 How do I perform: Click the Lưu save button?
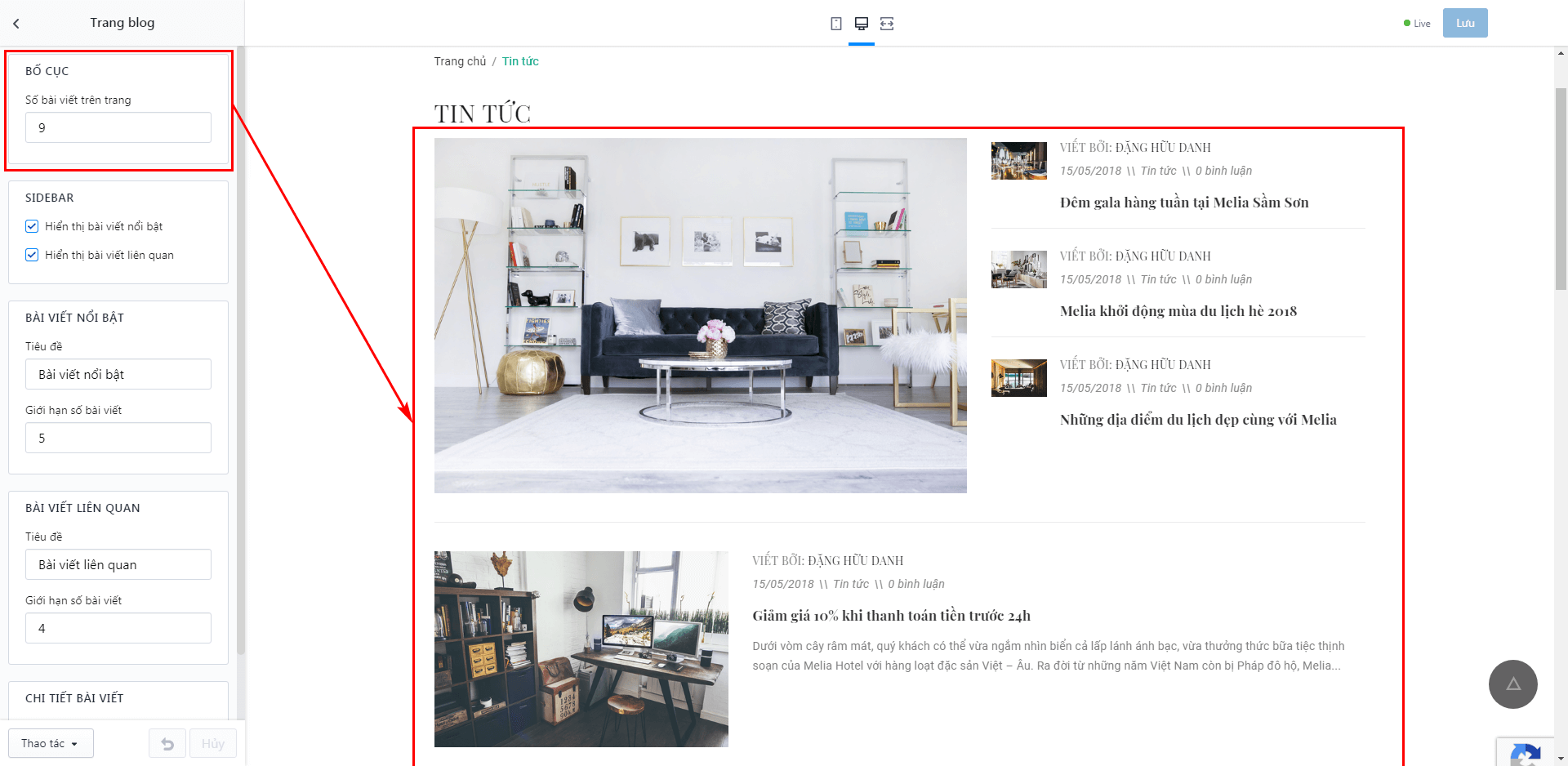(1465, 23)
